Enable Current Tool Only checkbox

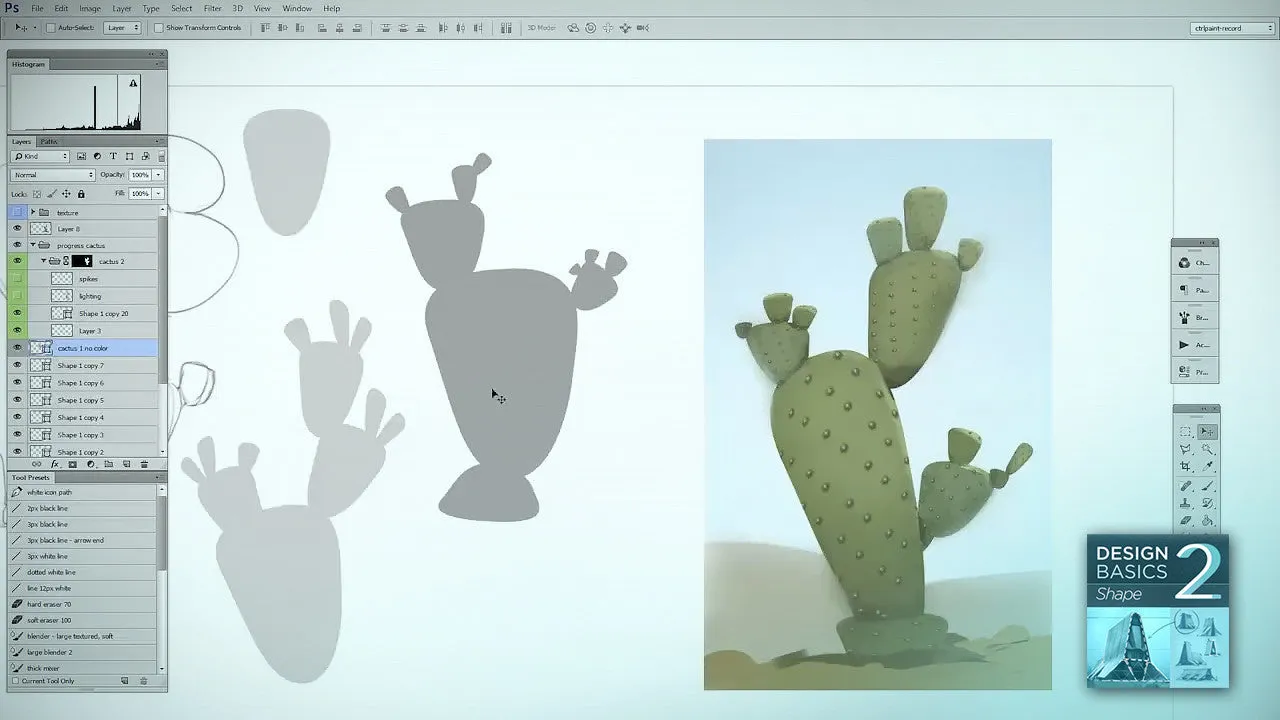15,681
